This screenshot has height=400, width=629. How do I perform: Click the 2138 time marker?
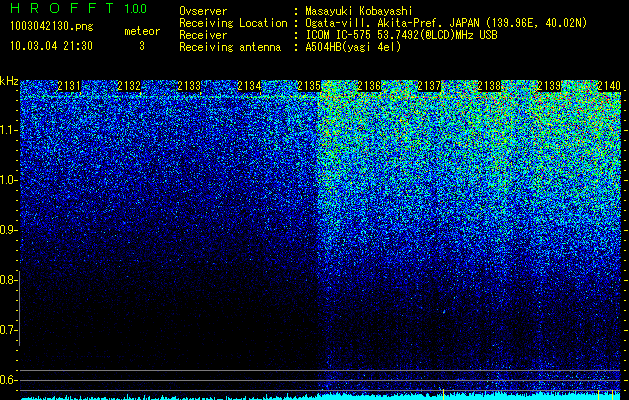(x=489, y=86)
